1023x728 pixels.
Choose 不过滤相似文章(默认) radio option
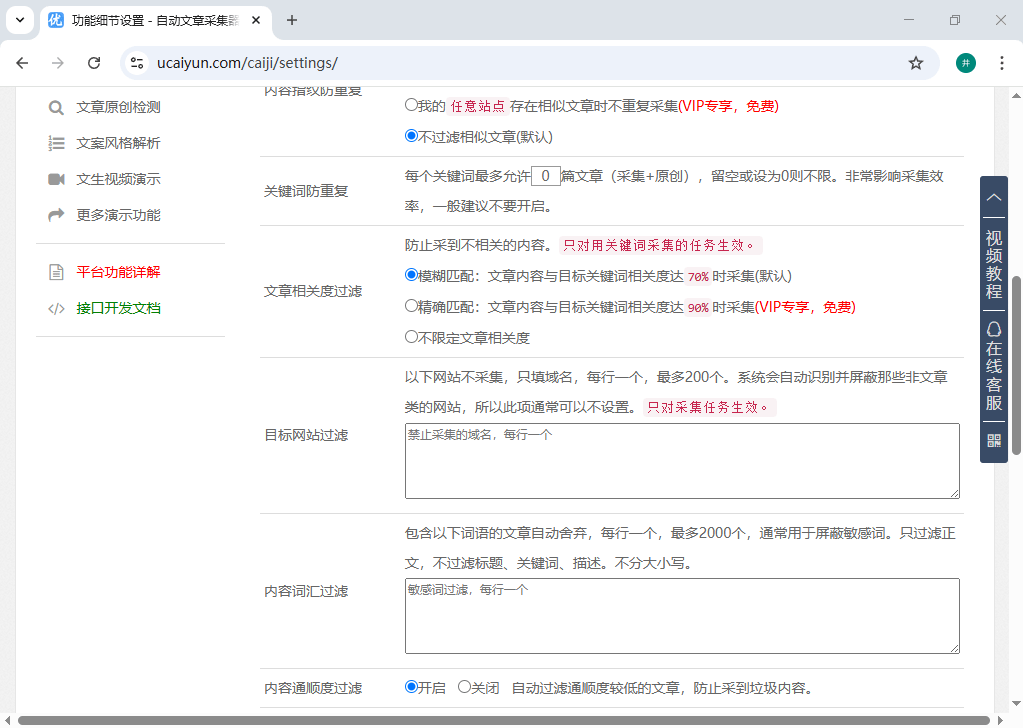pyautogui.click(x=411, y=136)
